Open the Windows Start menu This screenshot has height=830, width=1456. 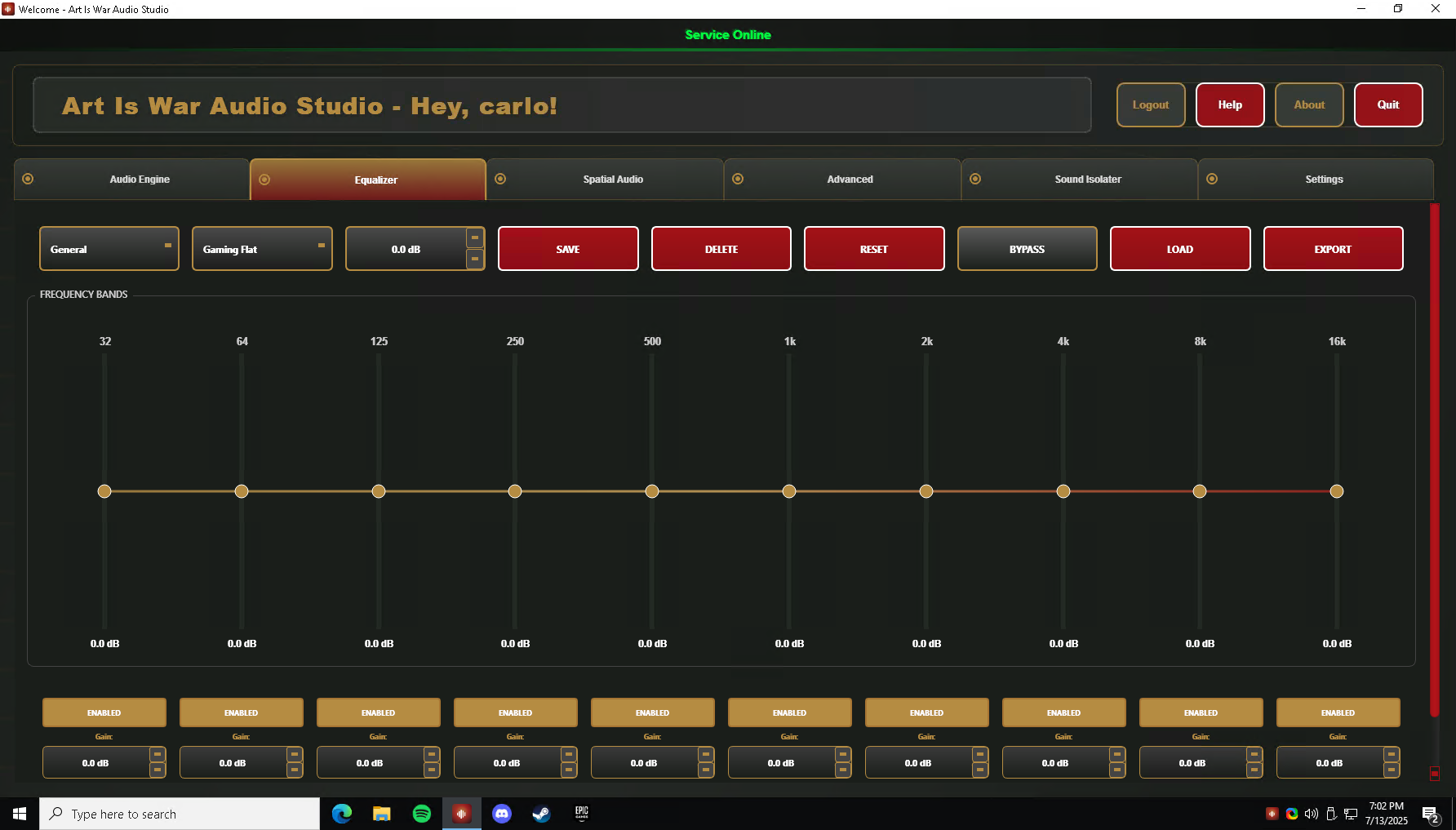20,814
